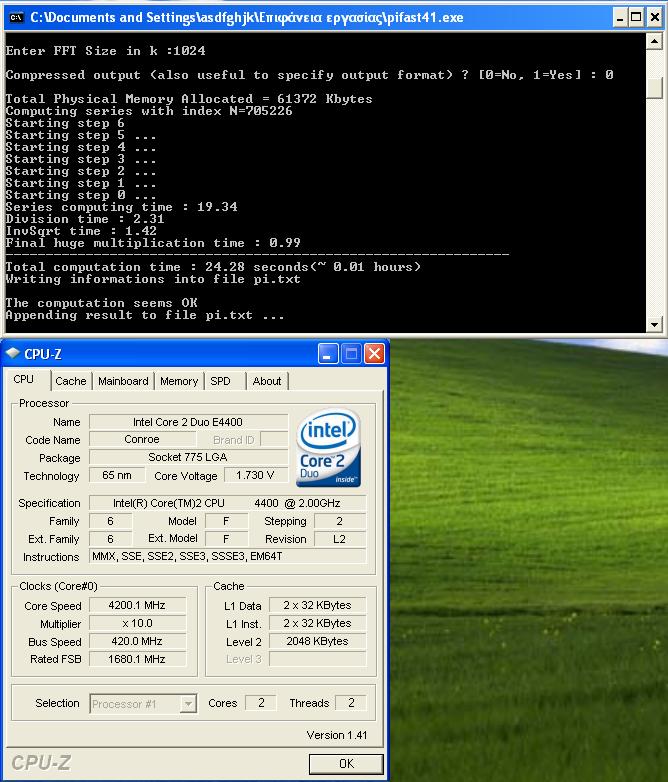Click the Version 1.41 label

[337, 735]
